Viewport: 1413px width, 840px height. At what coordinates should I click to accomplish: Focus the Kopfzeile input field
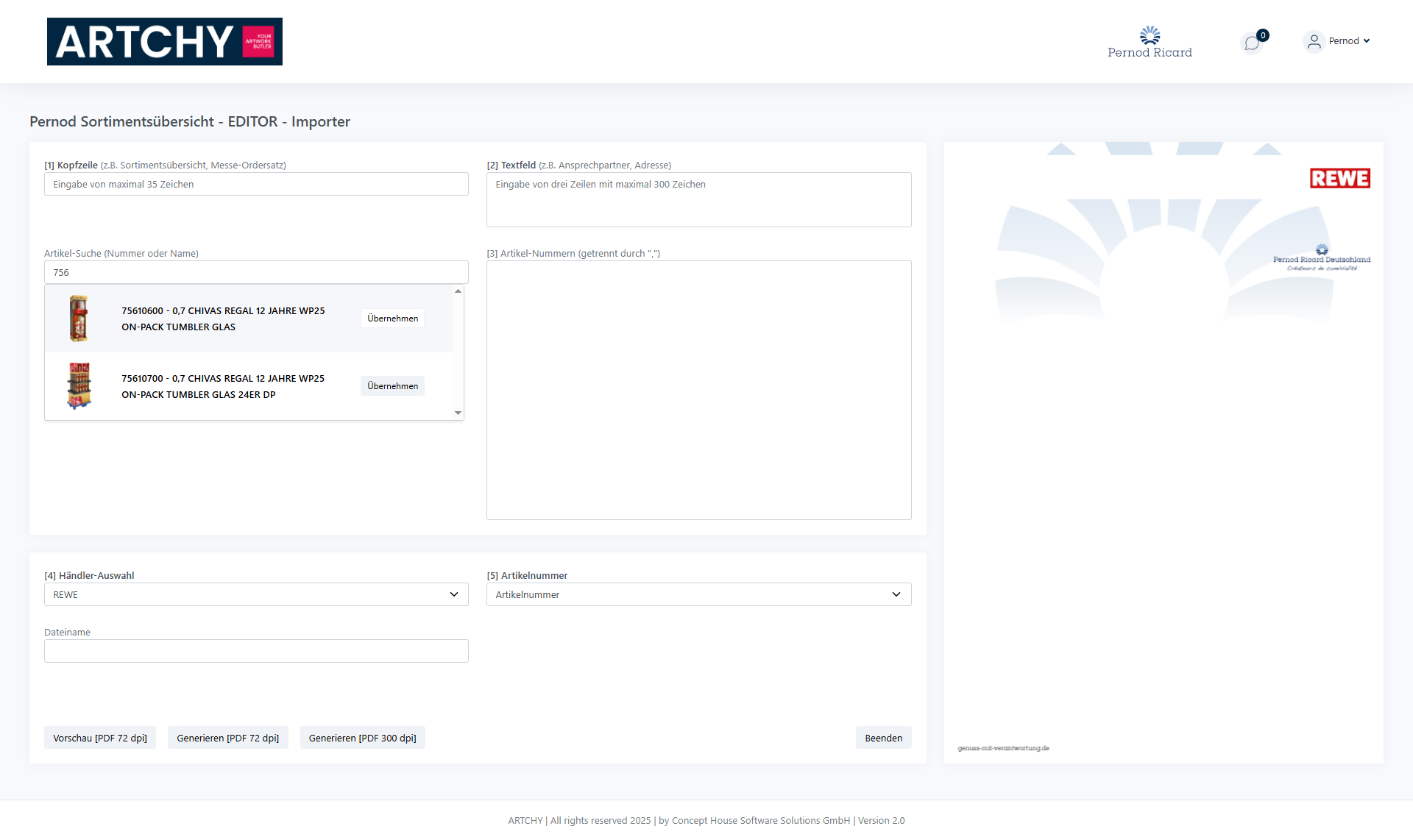pos(256,184)
